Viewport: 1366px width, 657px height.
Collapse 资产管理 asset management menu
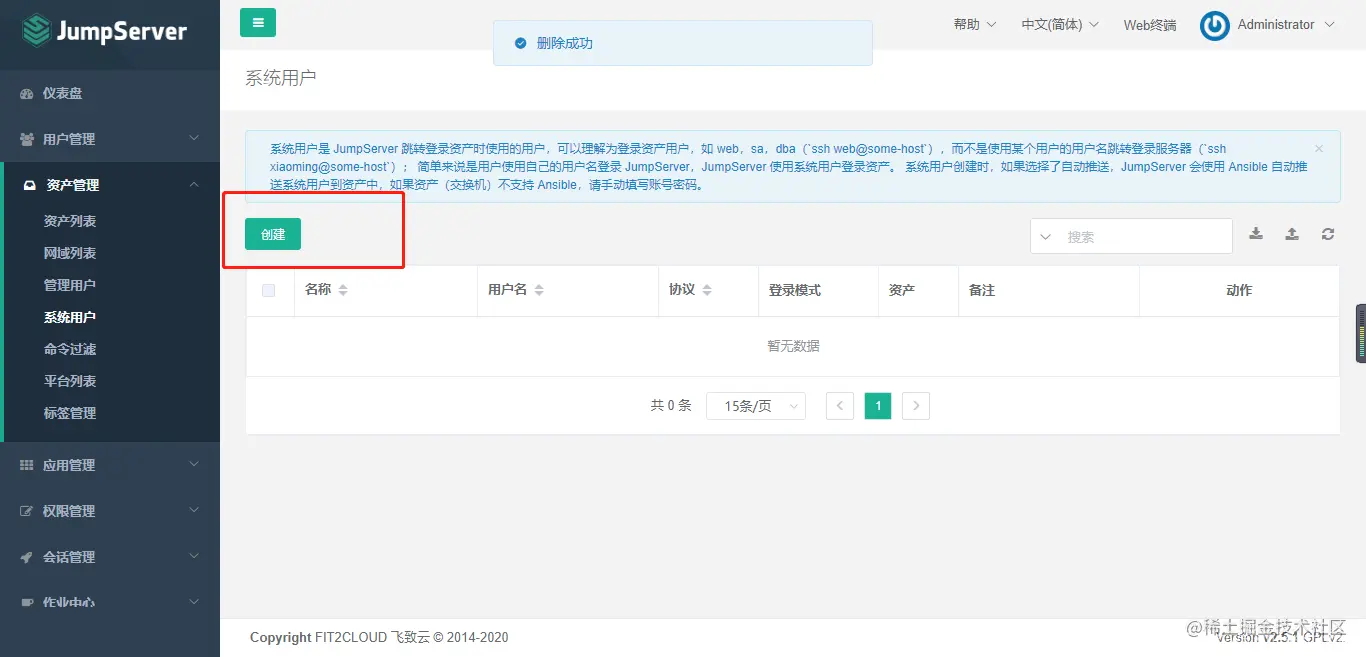pyautogui.click(x=110, y=185)
